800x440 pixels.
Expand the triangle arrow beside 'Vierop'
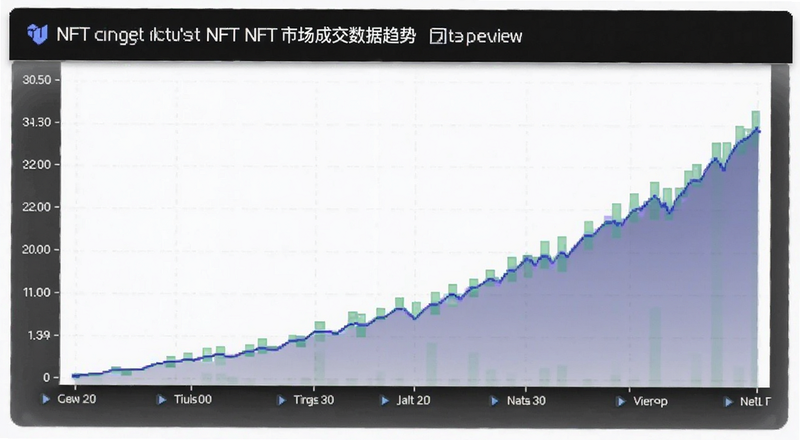[621, 402]
